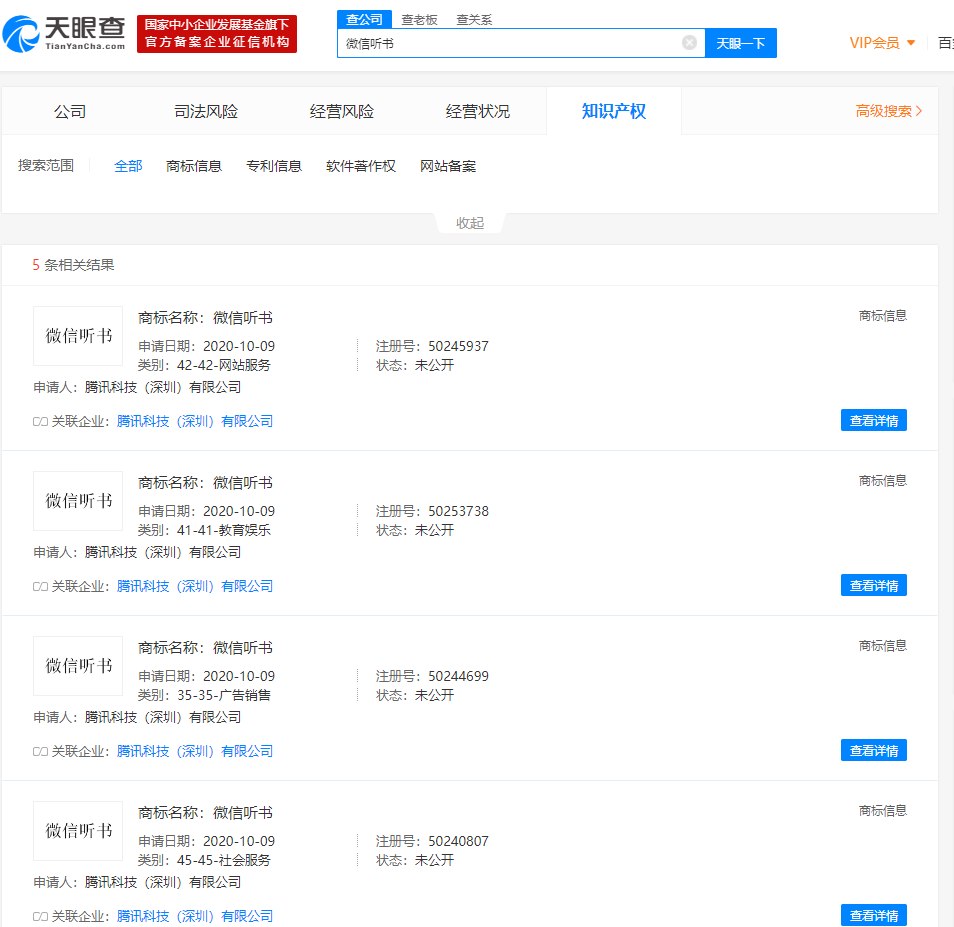Filter search range by 专利信息
954x927 pixels.
[x=274, y=166]
